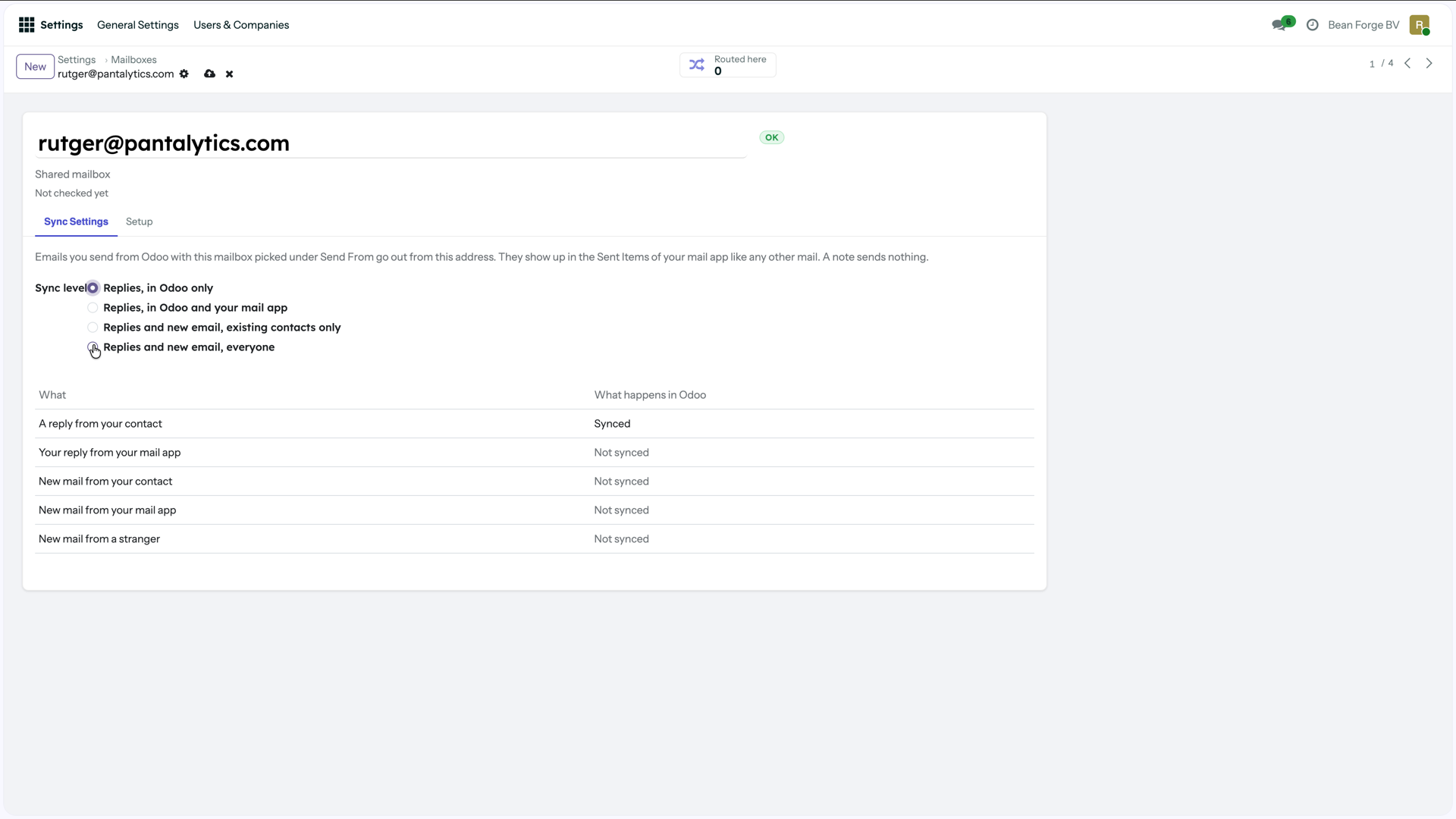Image resolution: width=1456 pixels, height=819 pixels.
Task: Click the New button
Action: [35, 67]
